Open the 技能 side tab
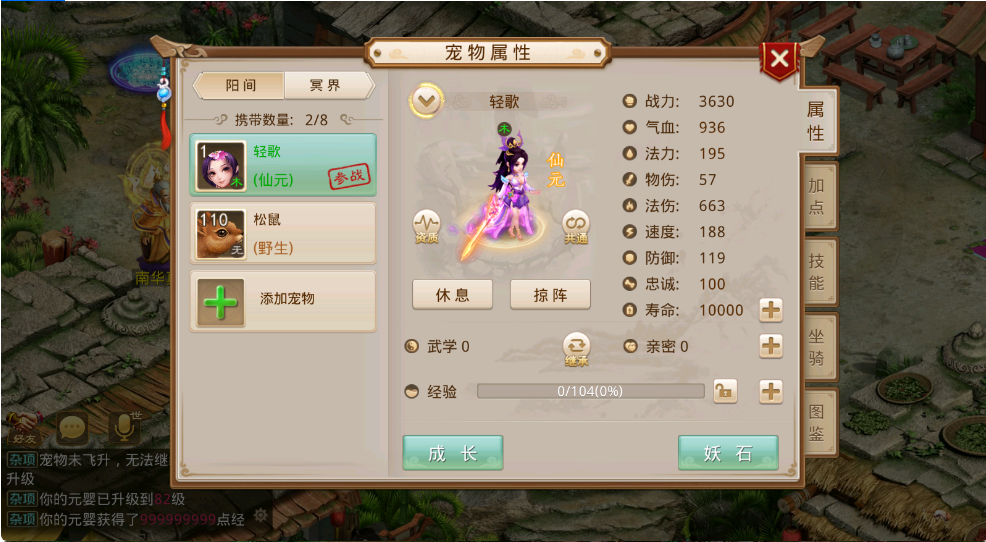Image resolution: width=986 pixels, height=542 pixels. click(x=817, y=272)
